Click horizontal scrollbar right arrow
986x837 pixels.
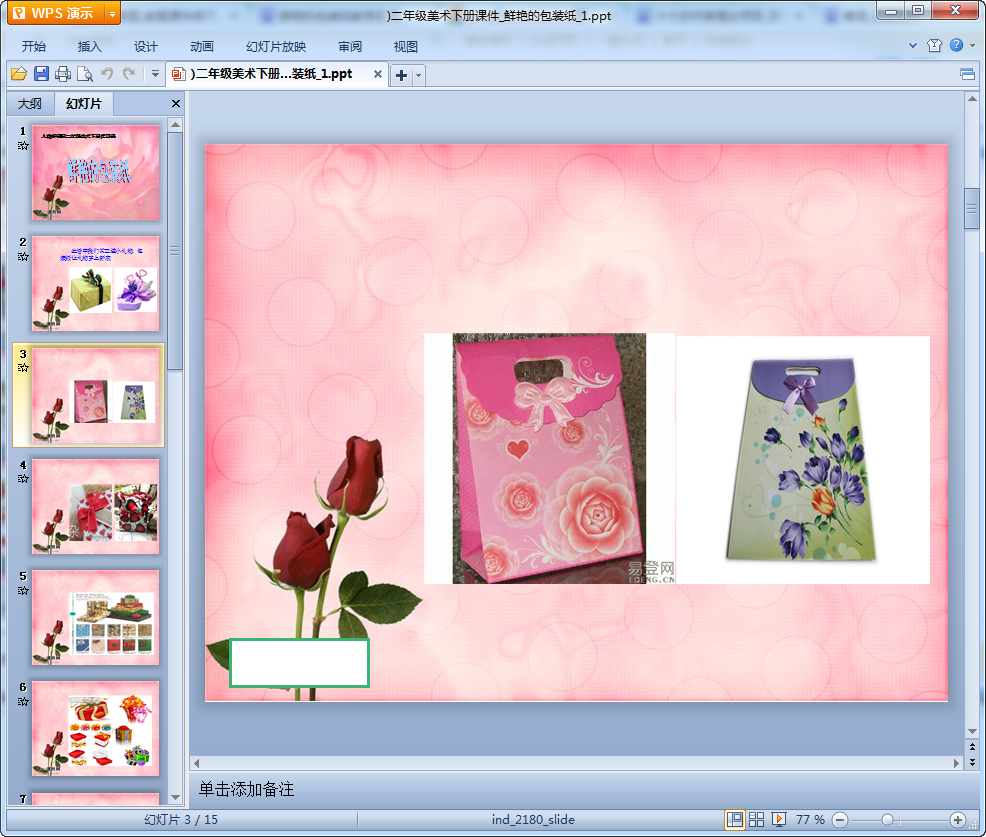click(x=956, y=763)
